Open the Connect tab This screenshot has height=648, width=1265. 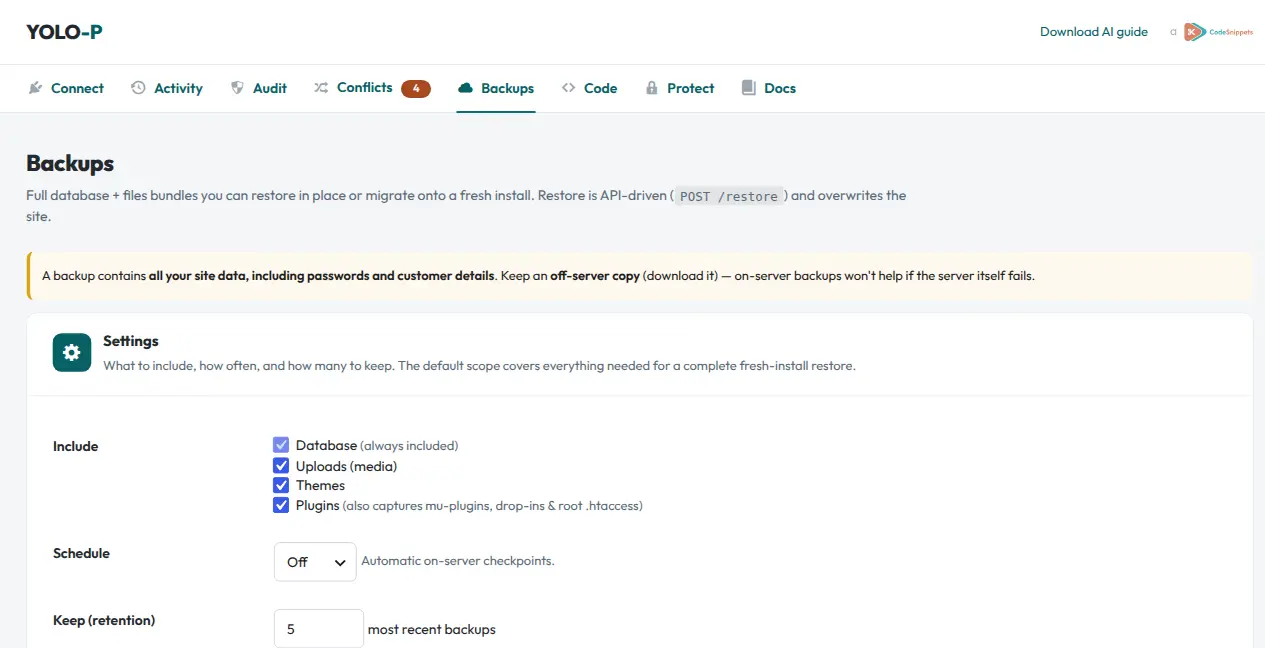pos(66,88)
